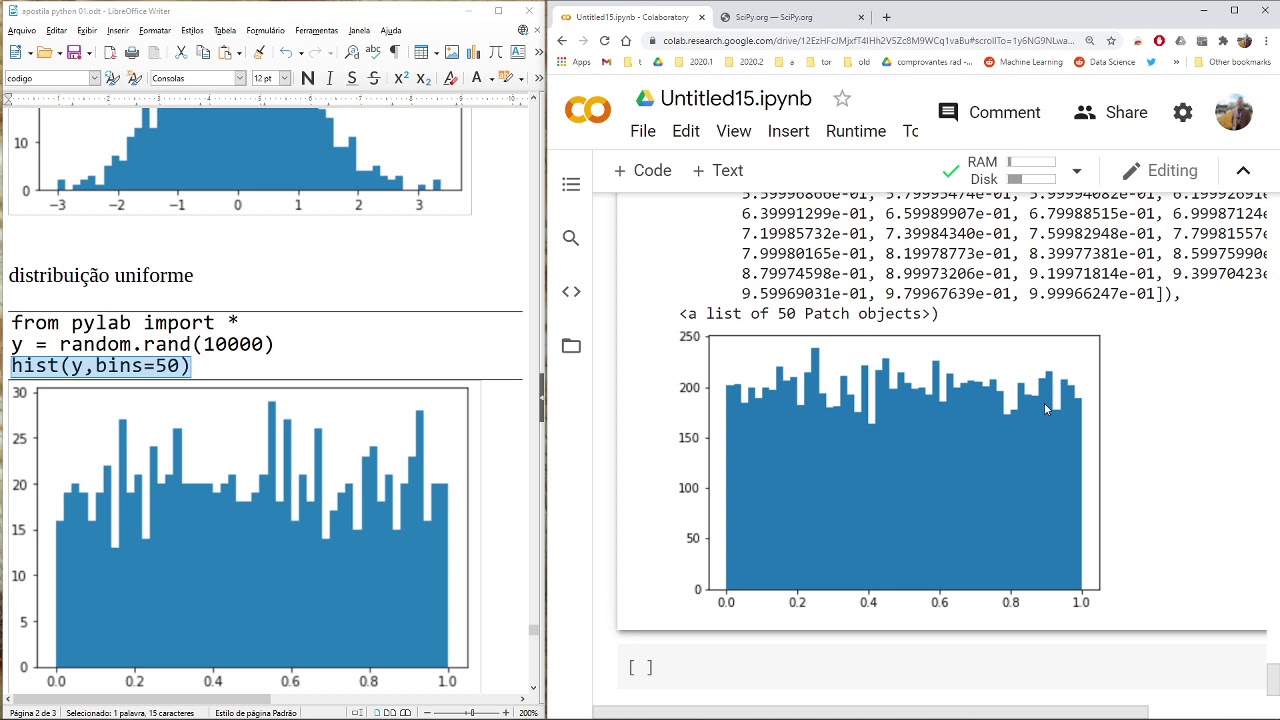The width and height of the screenshot is (1280, 720).
Task: Add a new code cell with + Code
Action: pos(643,170)
